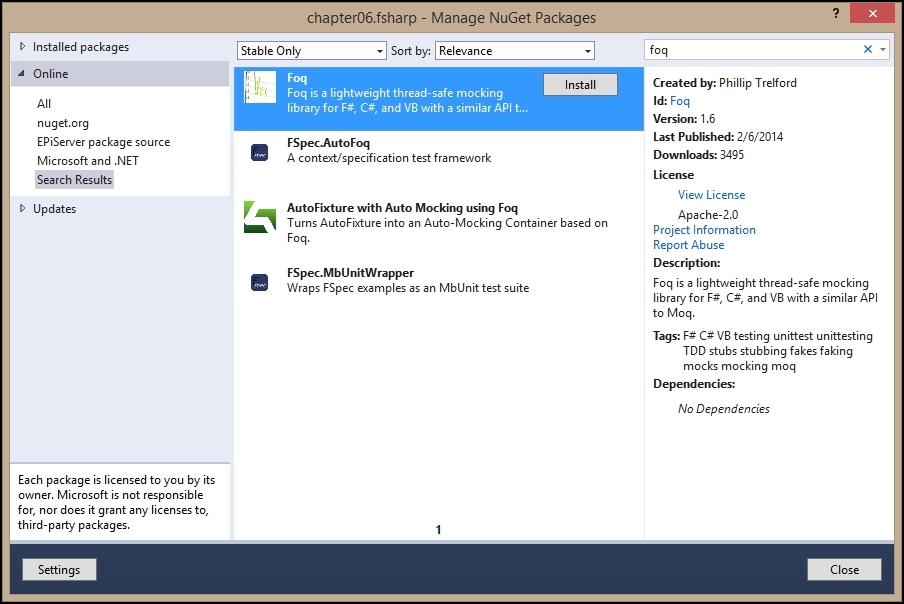Click the Foq package icon
The height and width of the screenshot is (604, 904).
click(x=259, y=87)
